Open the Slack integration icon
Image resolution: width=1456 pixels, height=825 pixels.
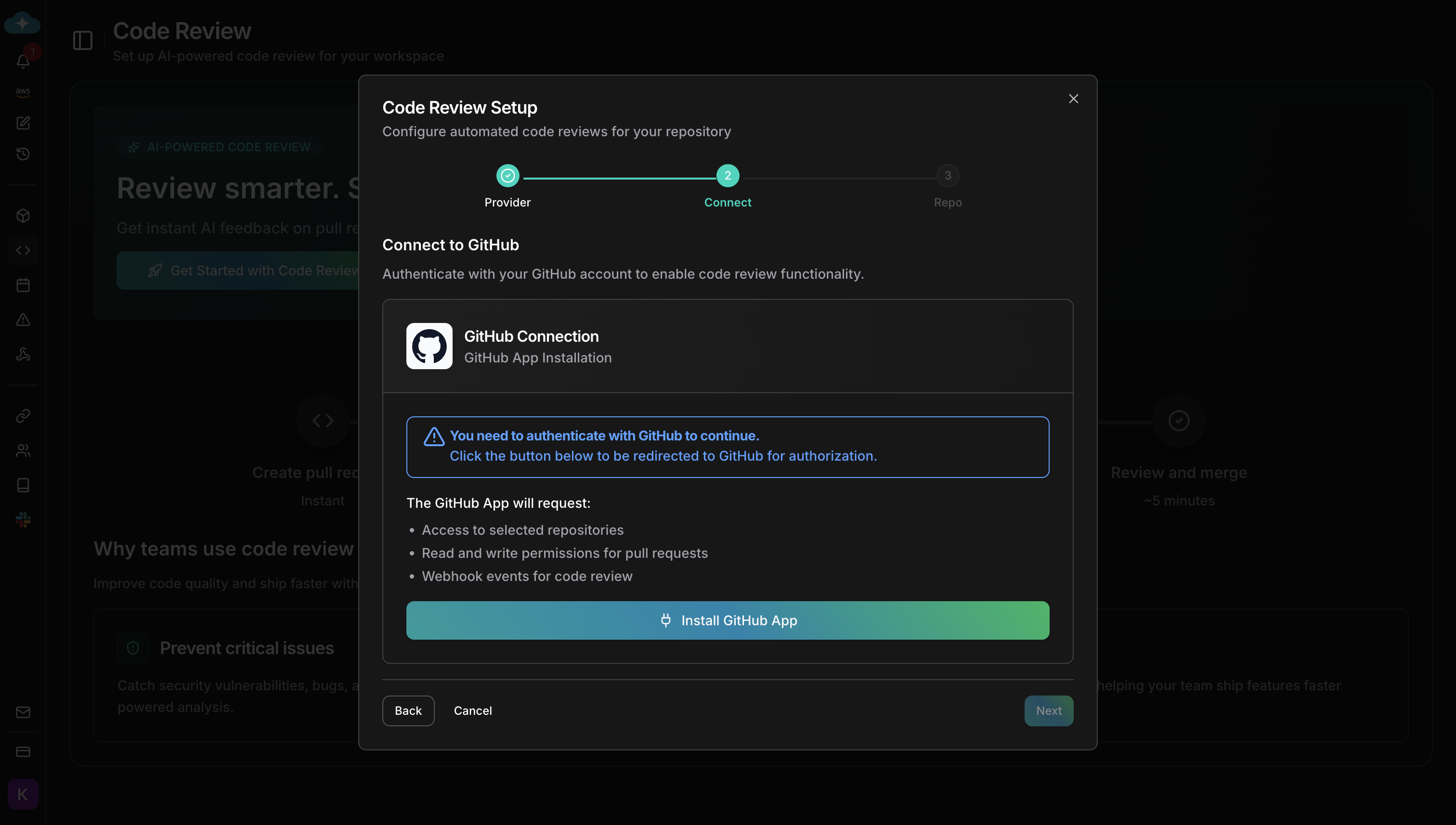23,519
